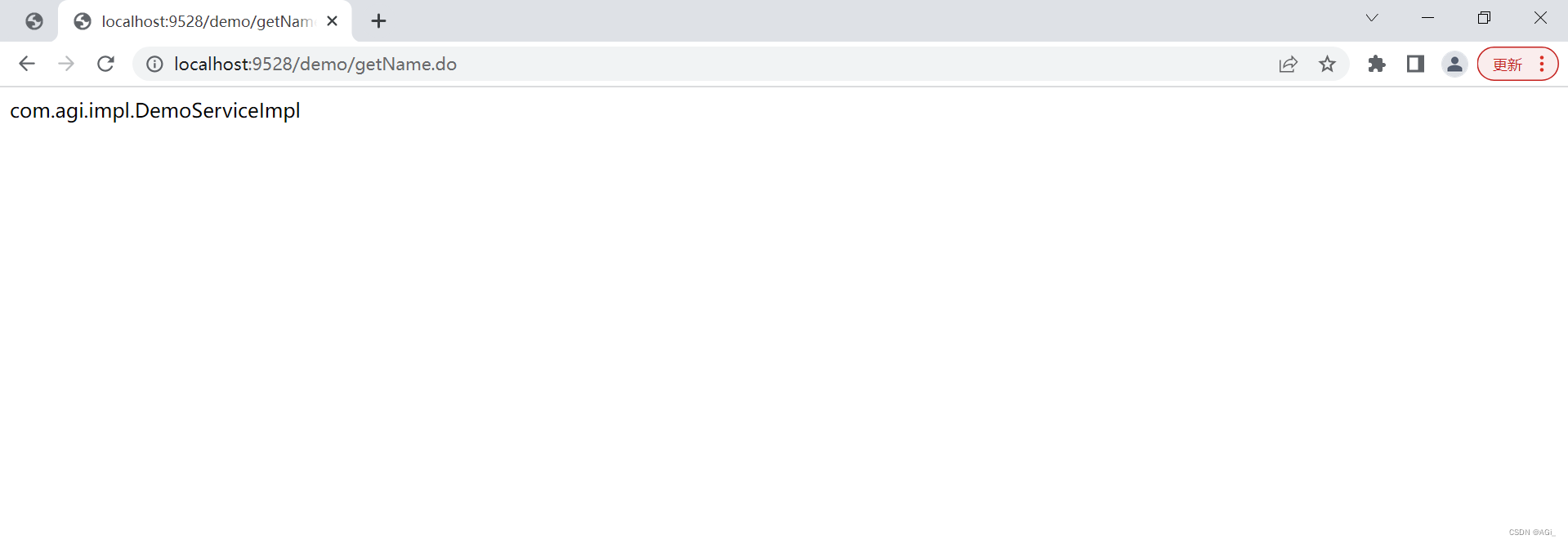Open a new tab with plus button
This screenshot has height=544, width=1568.
(378, 21)
